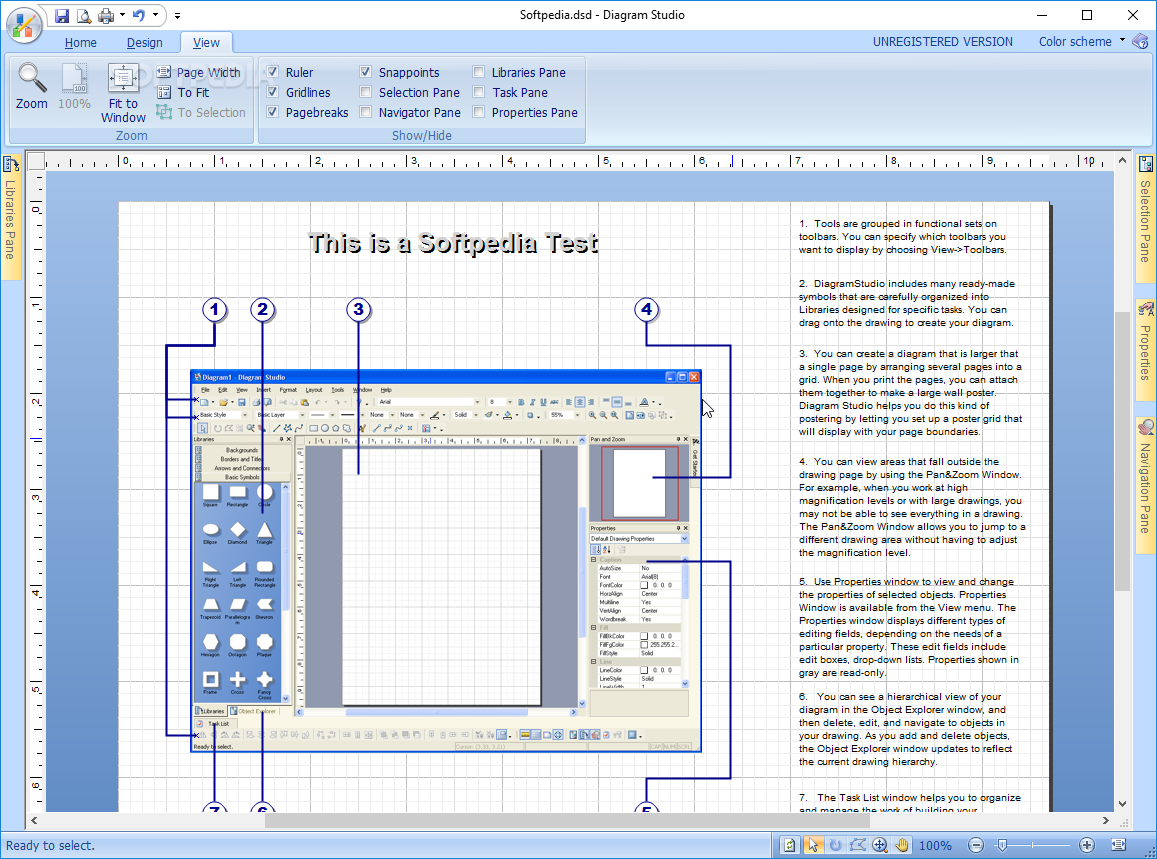Image resolution: width=1157 pixels, height=859 pixels.
Task: Click the Navigation Pane icon at the right edge
Action: point(1146,427)
